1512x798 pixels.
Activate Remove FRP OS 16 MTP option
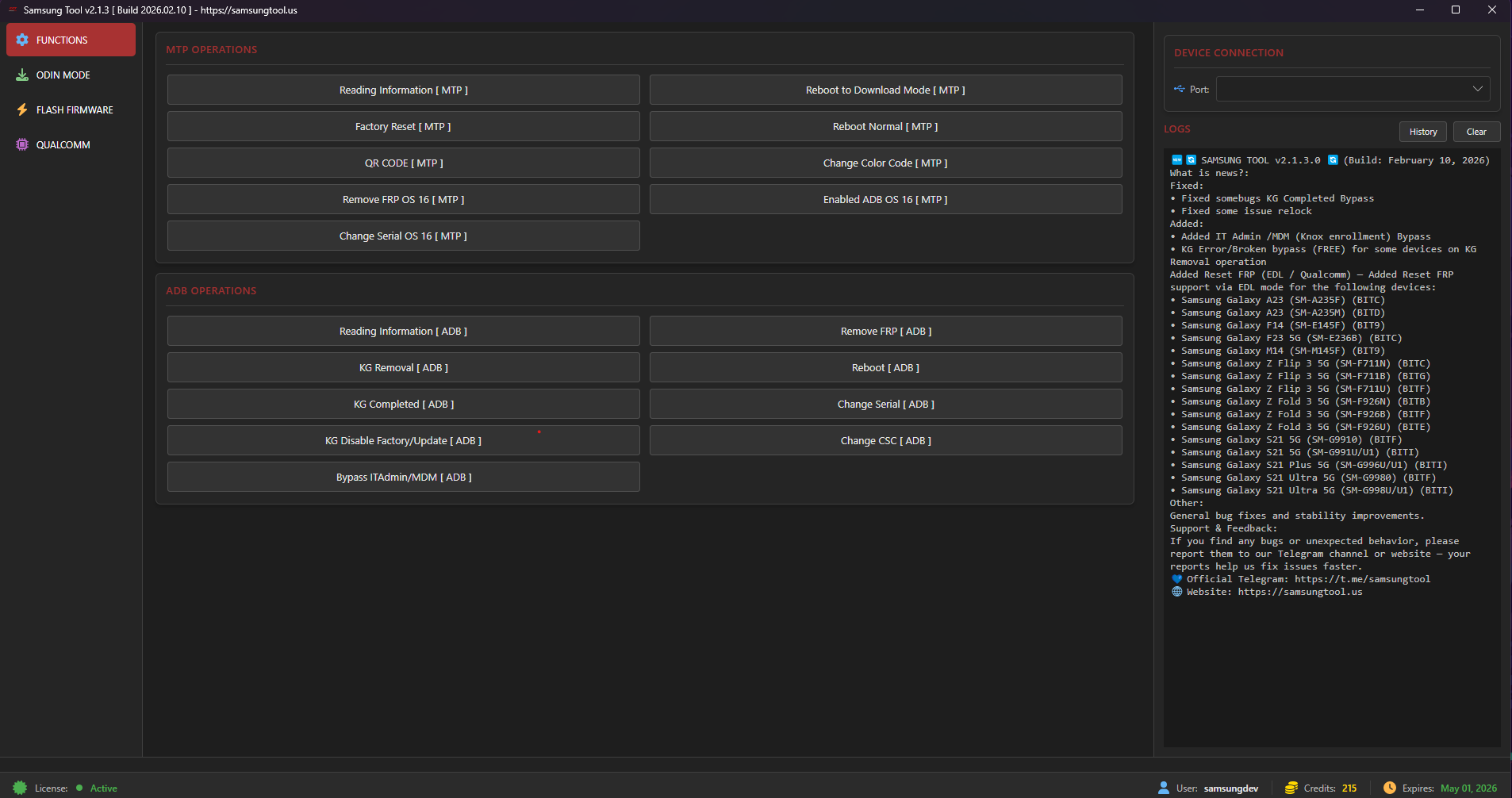(x=403, y=199)
